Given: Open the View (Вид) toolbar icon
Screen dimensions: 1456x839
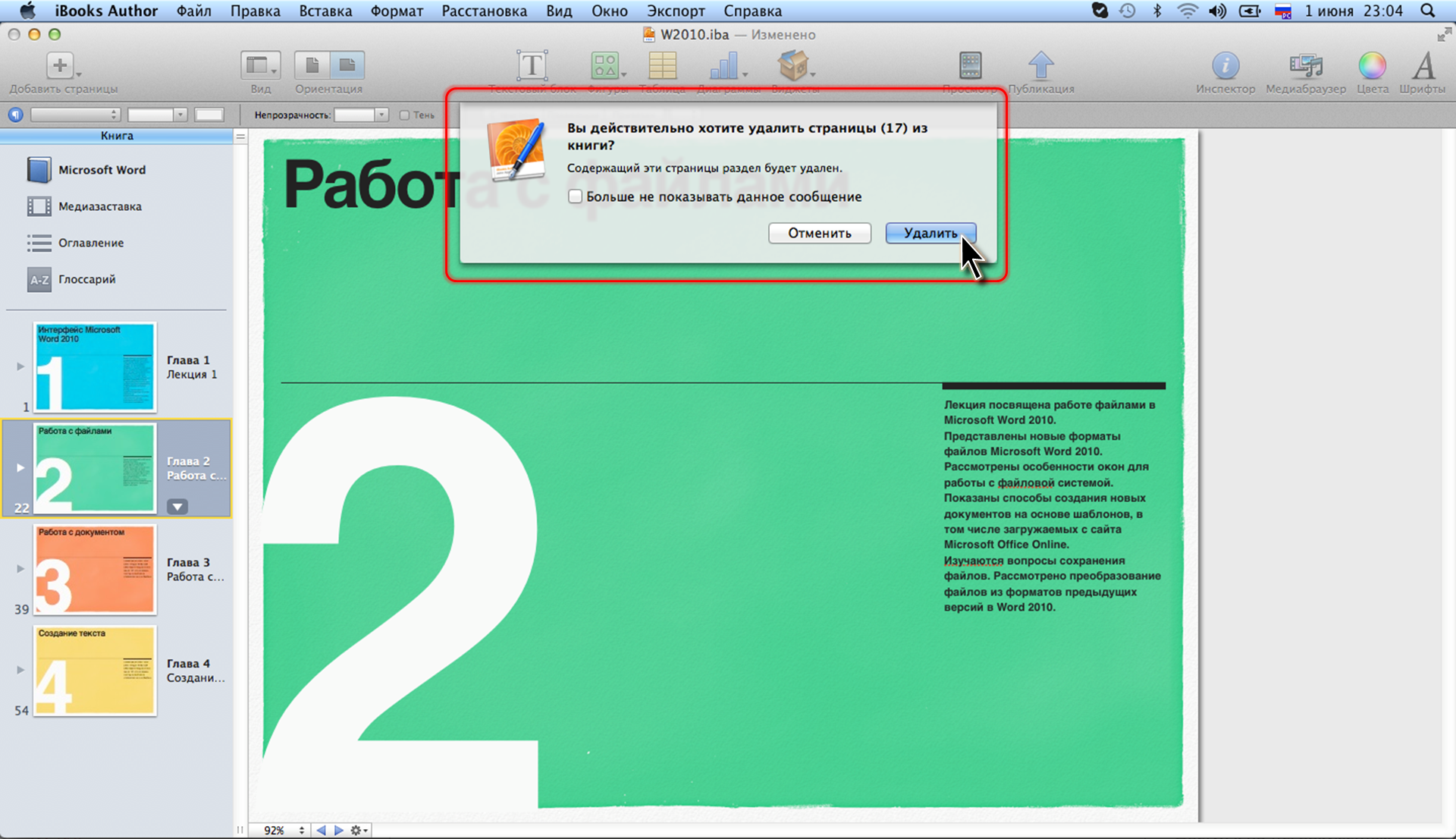Looking at the screenshot, I should tap(260, 65).
